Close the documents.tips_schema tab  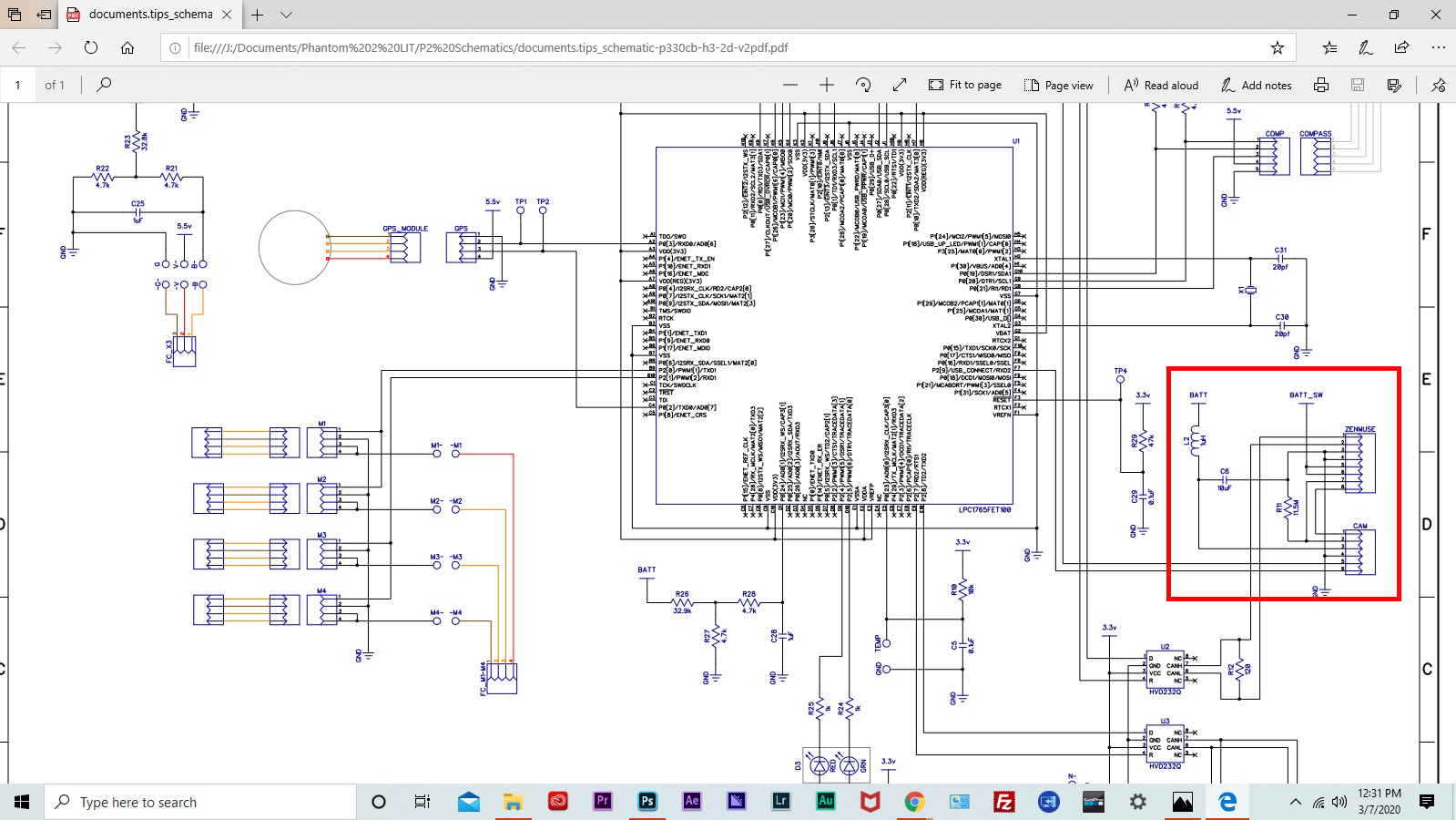point(227,15)
